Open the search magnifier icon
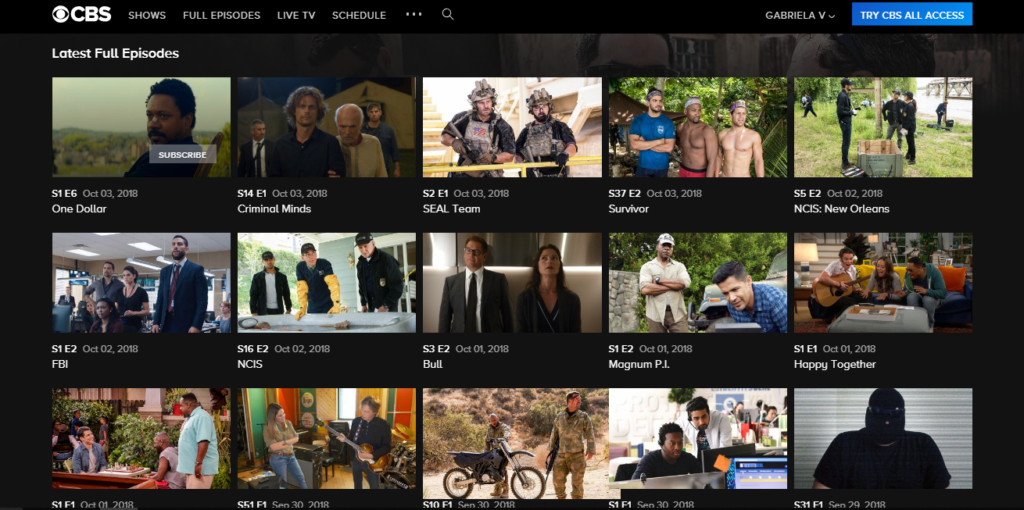Image resolution: width=1024 pixels, height=510 pixels. tap(447, 14)
